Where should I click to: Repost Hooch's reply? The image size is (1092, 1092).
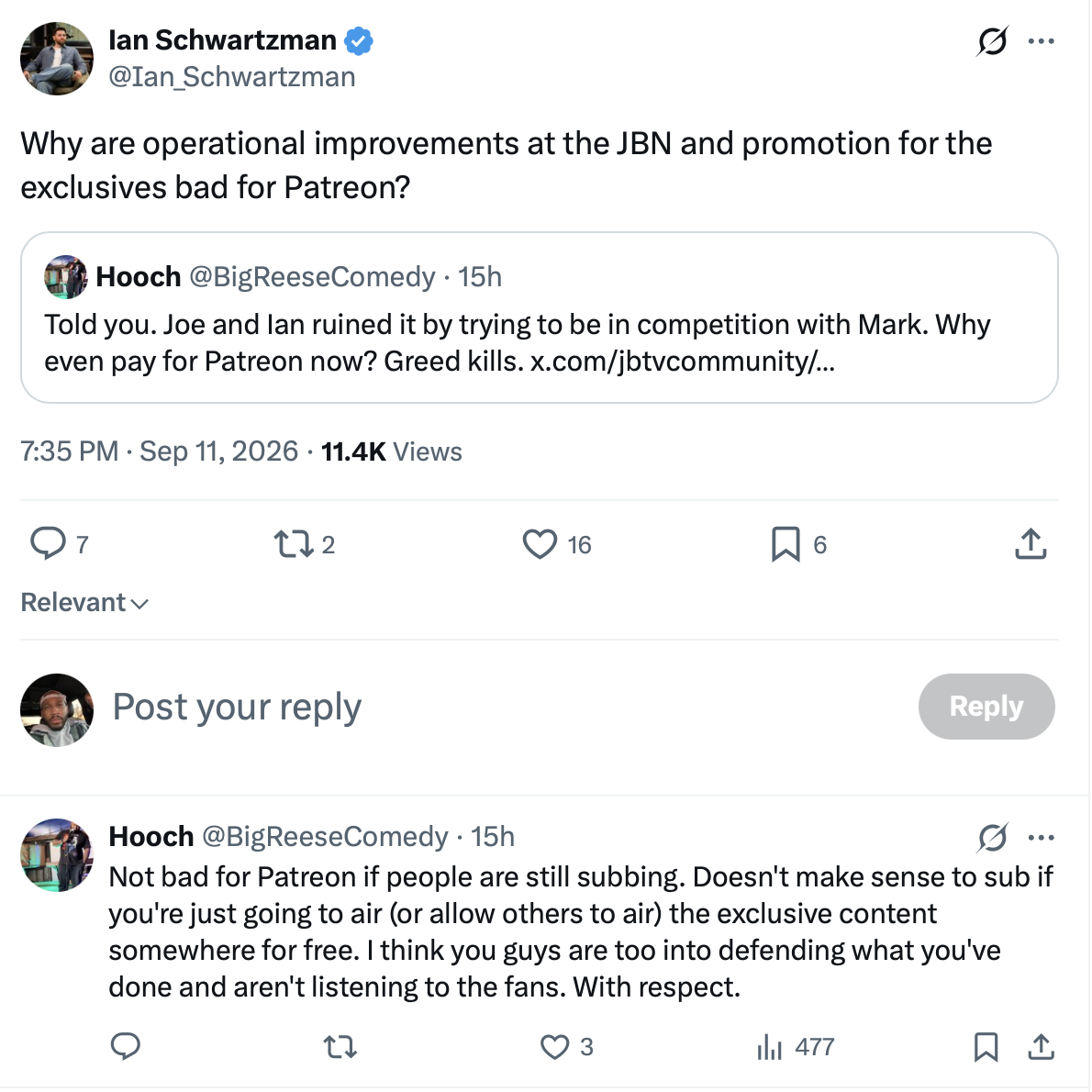click(x=340, y=1046)
